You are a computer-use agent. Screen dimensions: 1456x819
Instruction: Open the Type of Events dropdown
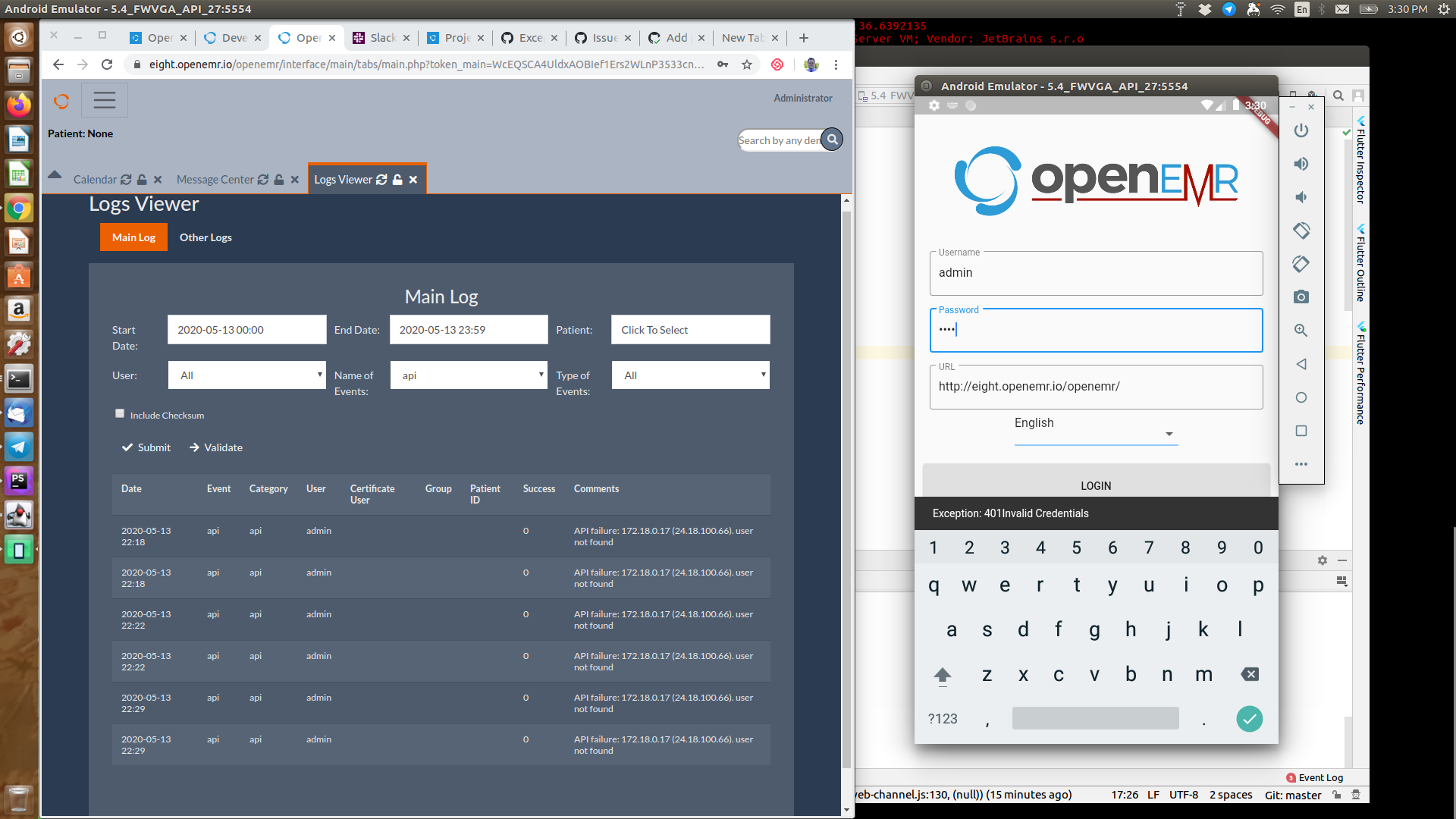pyautogui.click(x=690, y=375)
